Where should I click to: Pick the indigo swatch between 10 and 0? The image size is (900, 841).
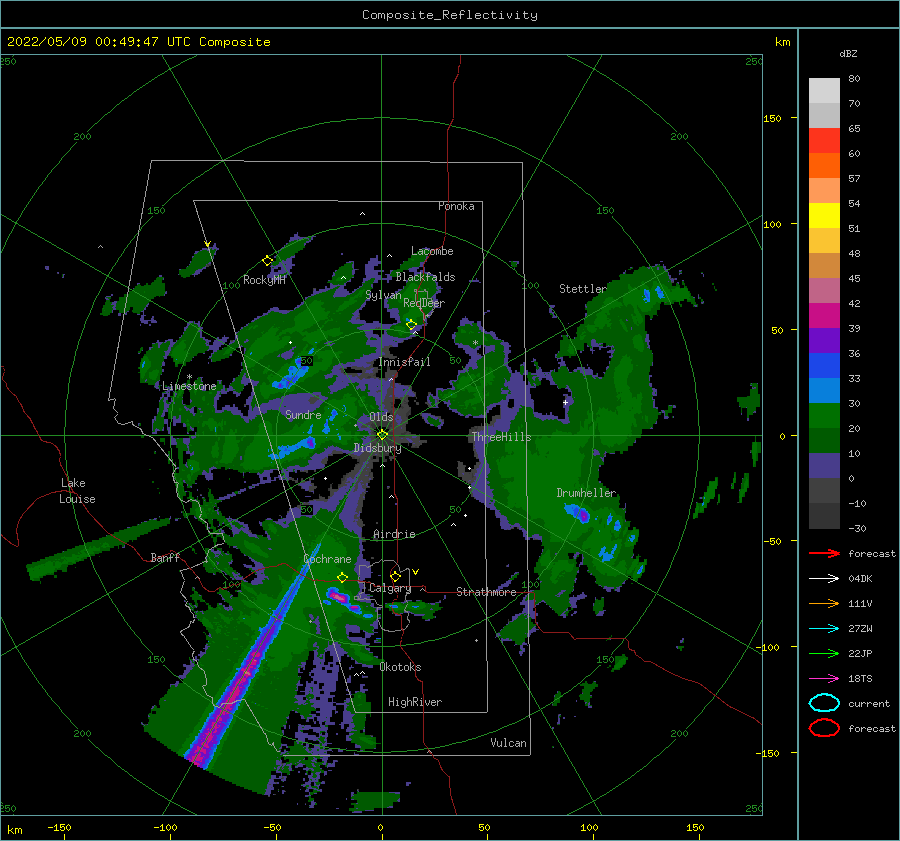click(824, 466)
